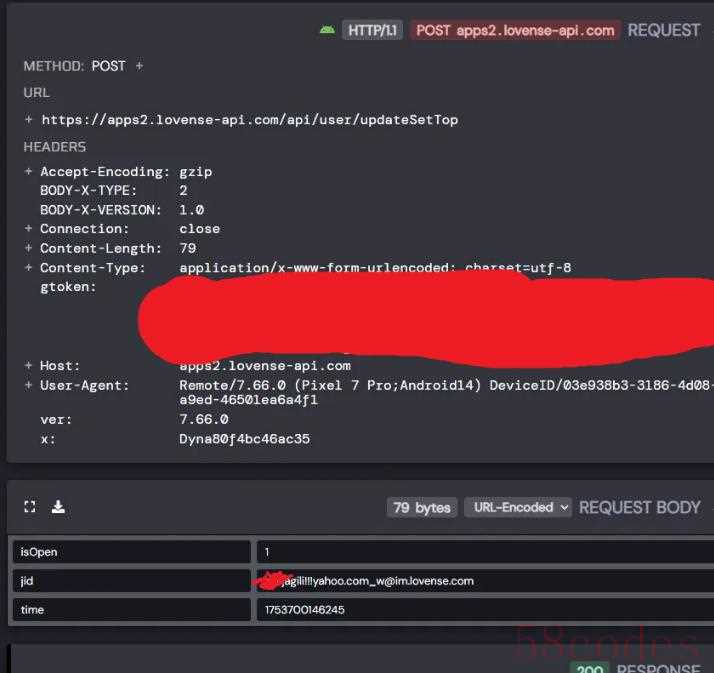The image size is (714, 673).
Task: Click the gzip Accept-Encoding value
Action: (196, 172)
